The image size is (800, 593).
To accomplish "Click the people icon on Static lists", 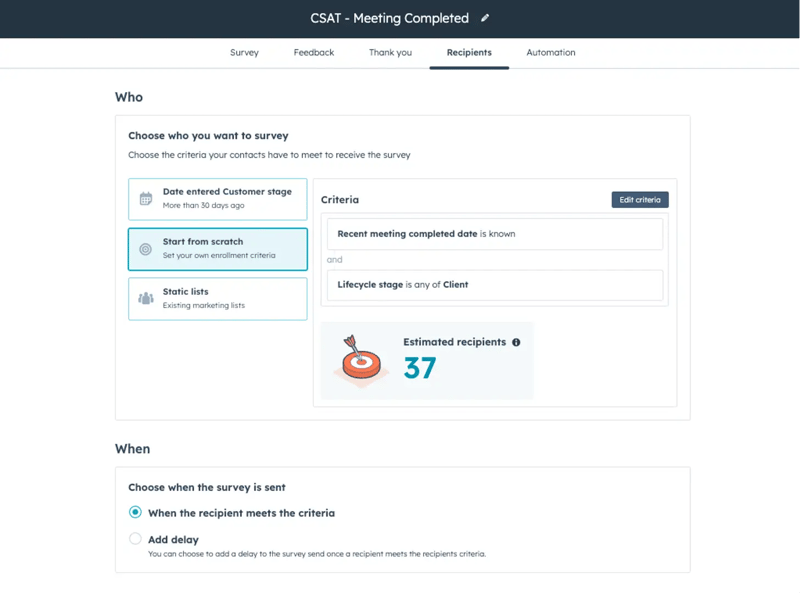I will tap(146, 298).
